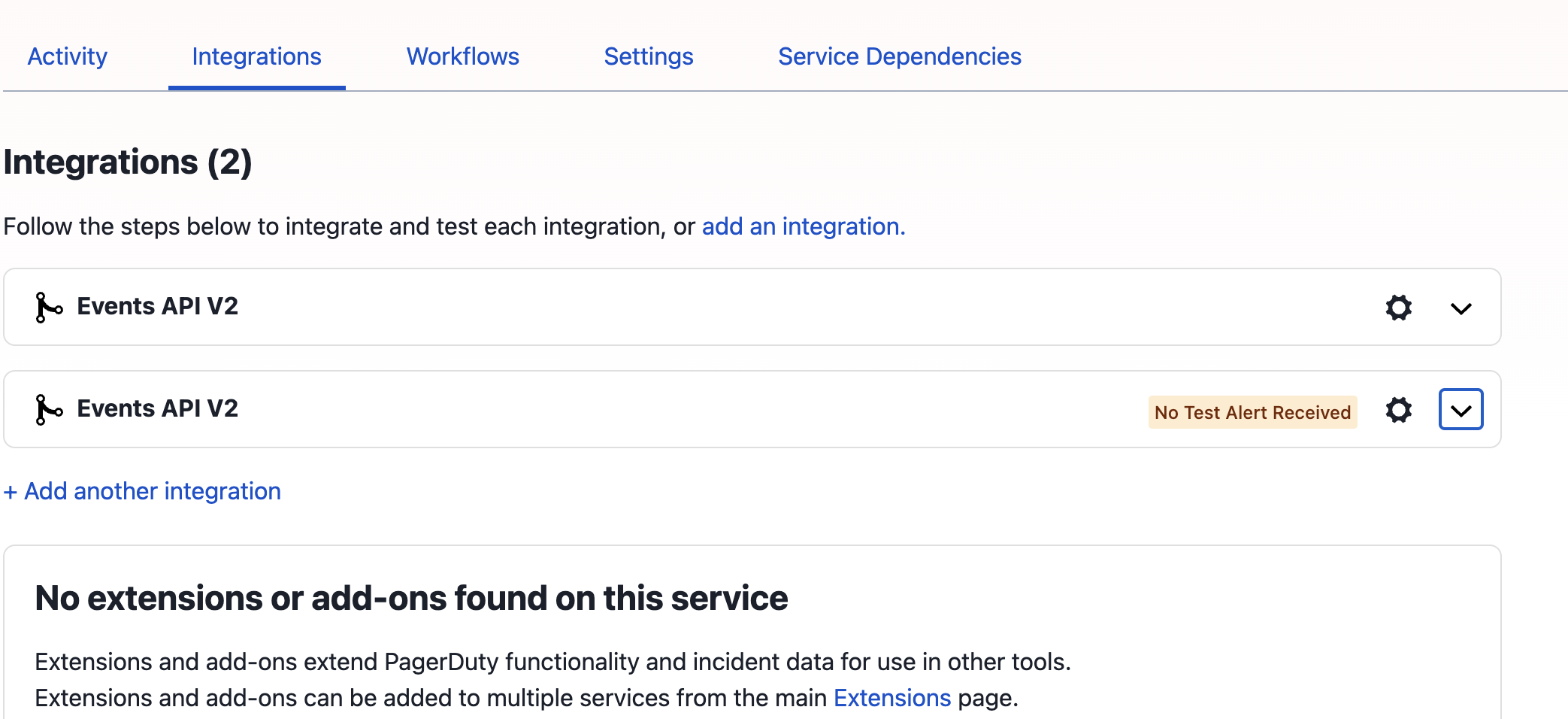Select the first Events API V2 integration name
The width and height of the screenshot is (1568, 719).
pyautogui.click(x=156, y=305)
